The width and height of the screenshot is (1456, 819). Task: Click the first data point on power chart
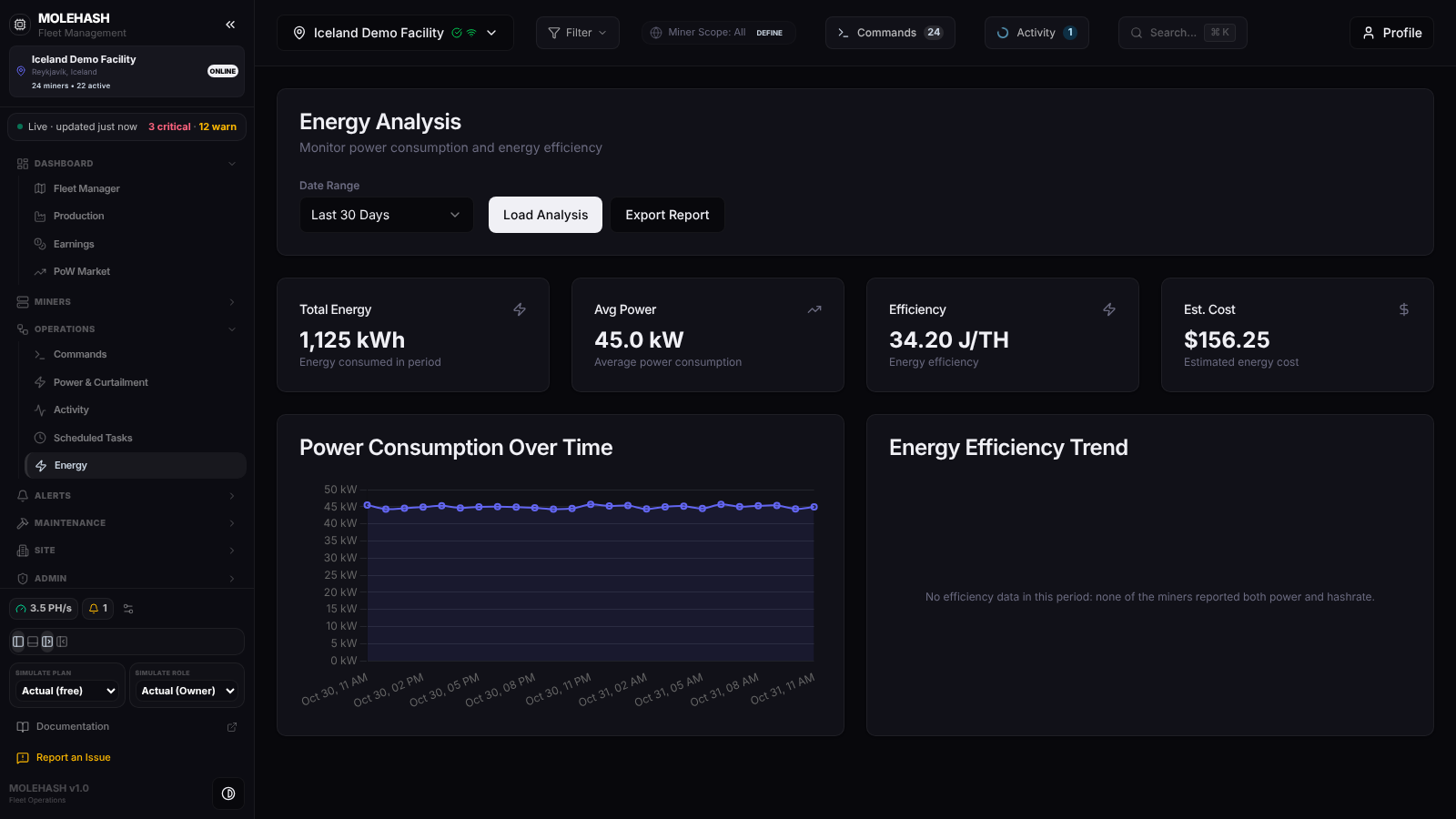tap(368, 505)
